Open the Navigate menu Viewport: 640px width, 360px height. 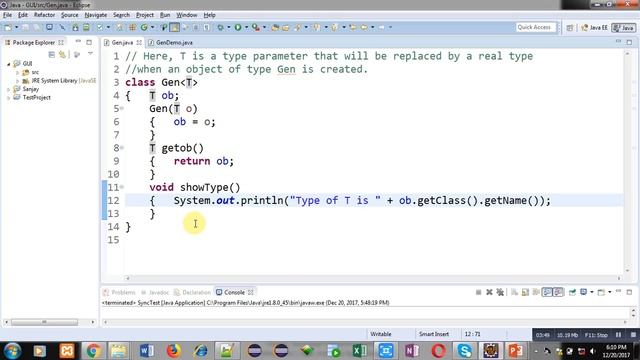click(x=96, y=15)
